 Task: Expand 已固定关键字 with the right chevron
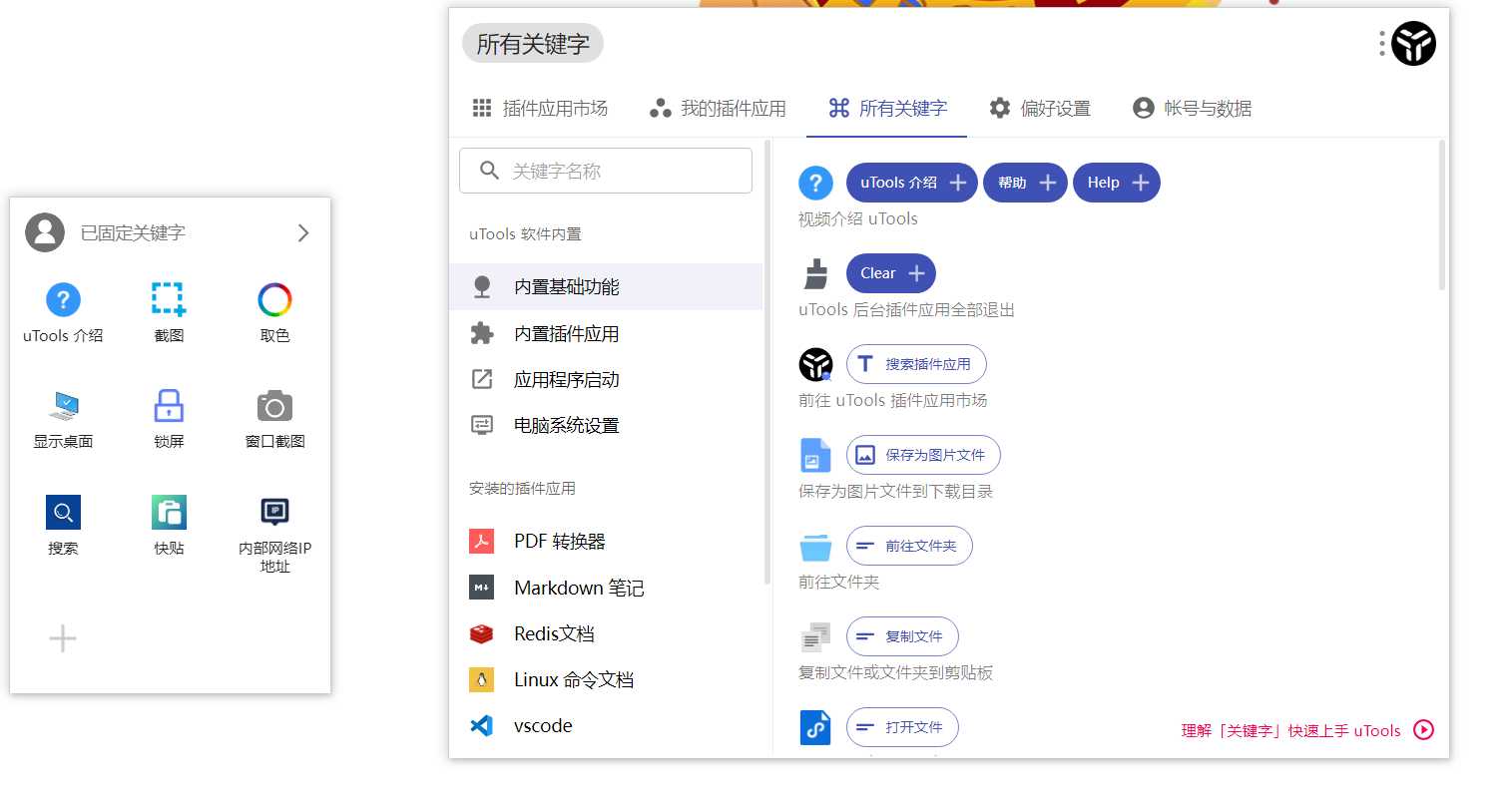coord(303,232)
